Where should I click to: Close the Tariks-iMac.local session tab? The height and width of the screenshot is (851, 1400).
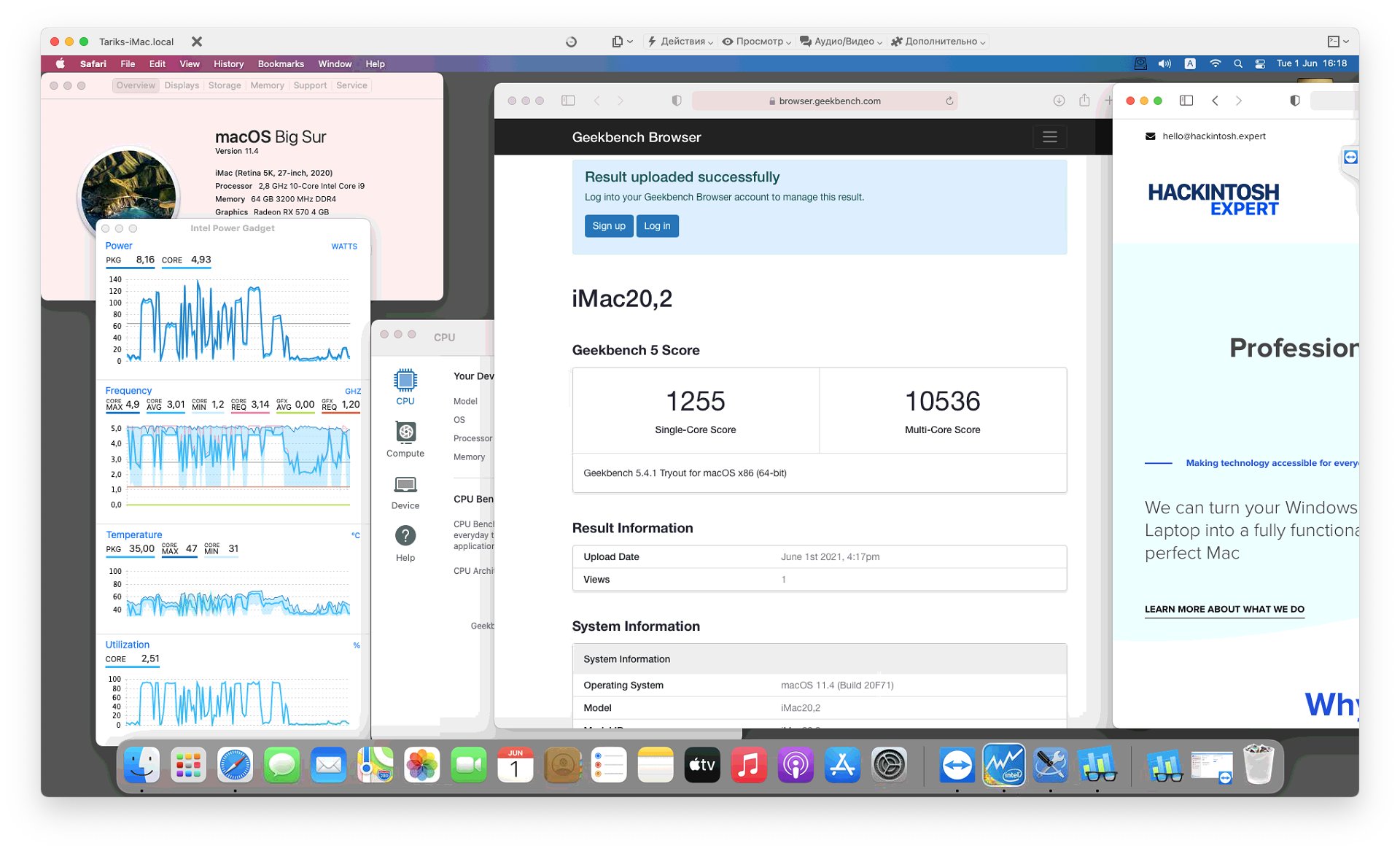tap(196, 42)
